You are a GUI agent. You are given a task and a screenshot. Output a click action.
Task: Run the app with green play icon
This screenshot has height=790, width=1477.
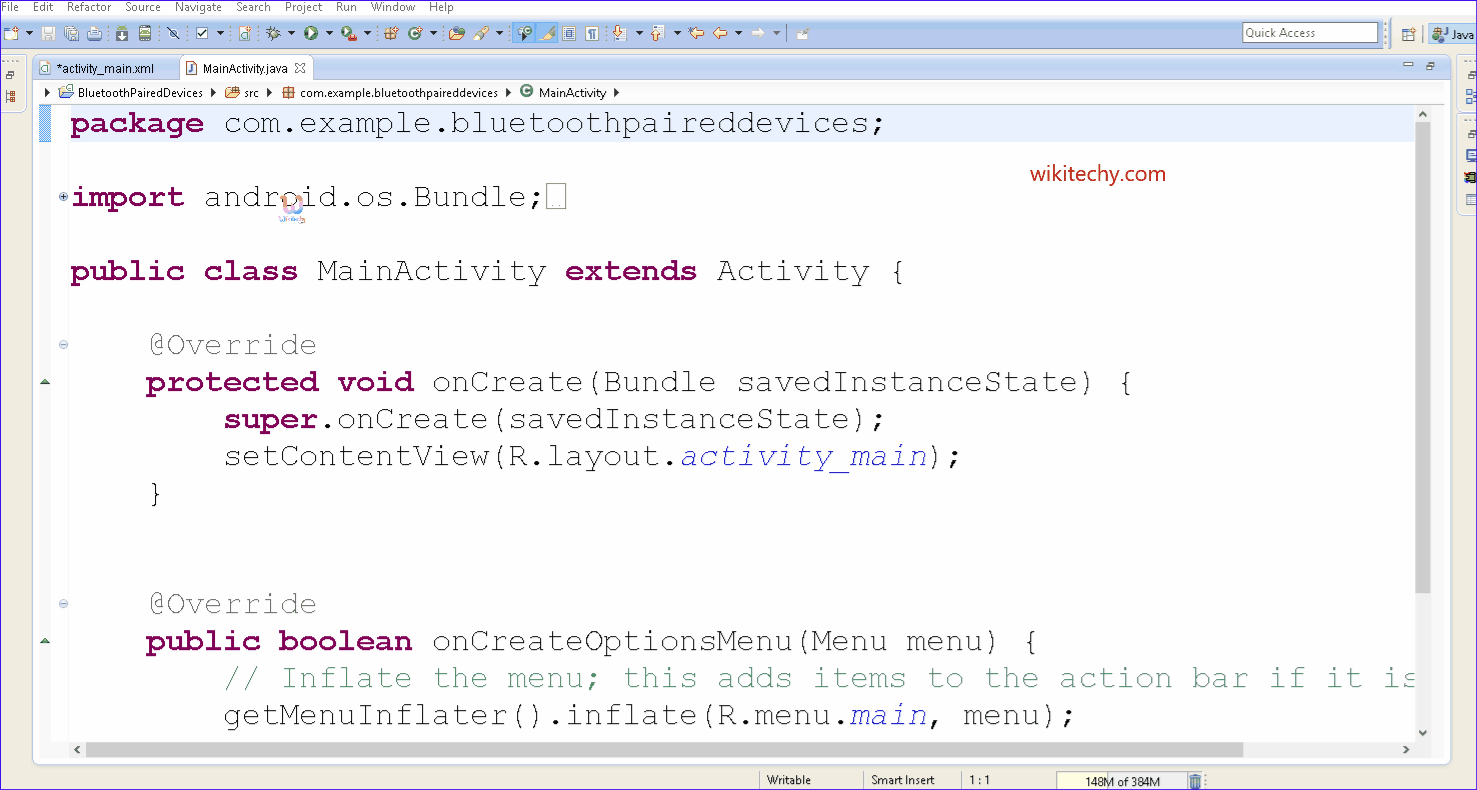(311, 33)
